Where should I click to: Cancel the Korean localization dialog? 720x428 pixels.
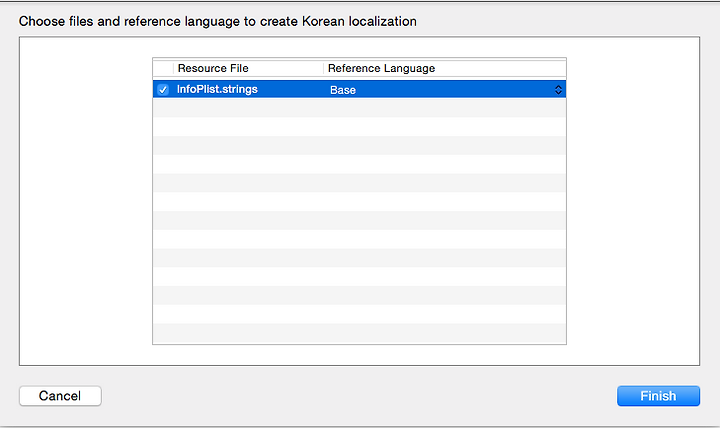60,396
